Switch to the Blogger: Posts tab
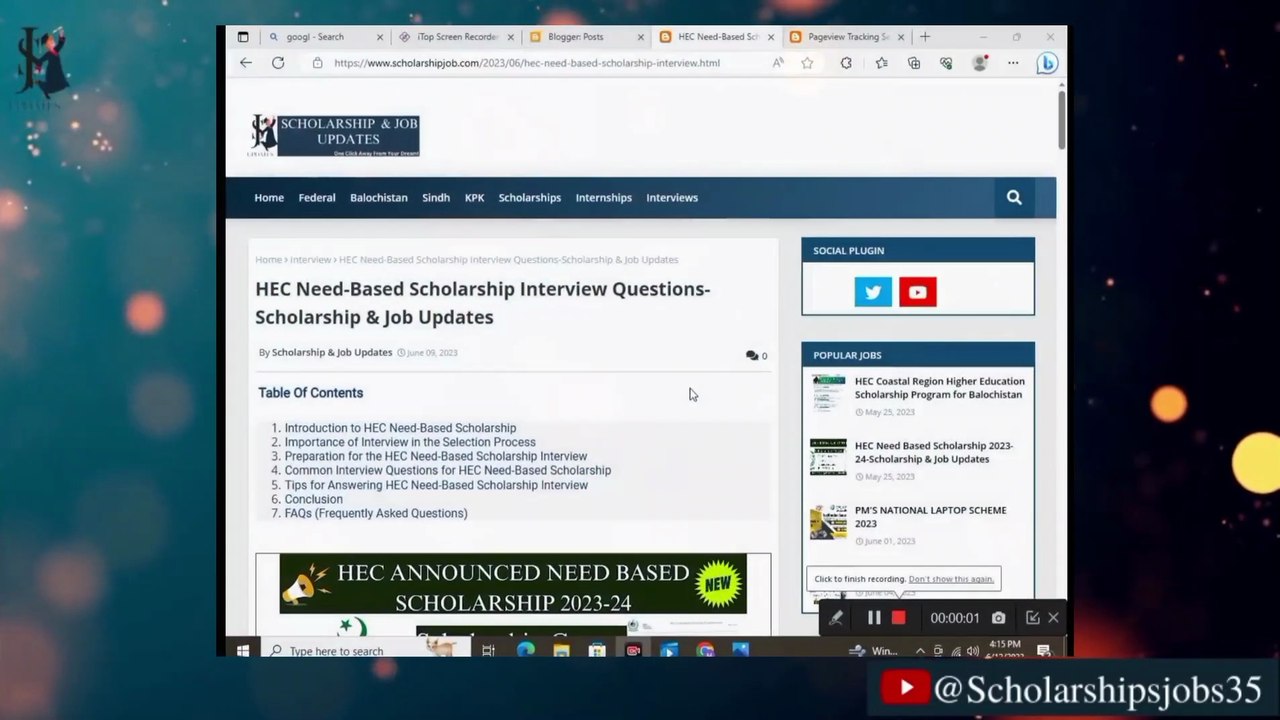The height and width of the screenshot is (720, 1280). tap(587, 37)
